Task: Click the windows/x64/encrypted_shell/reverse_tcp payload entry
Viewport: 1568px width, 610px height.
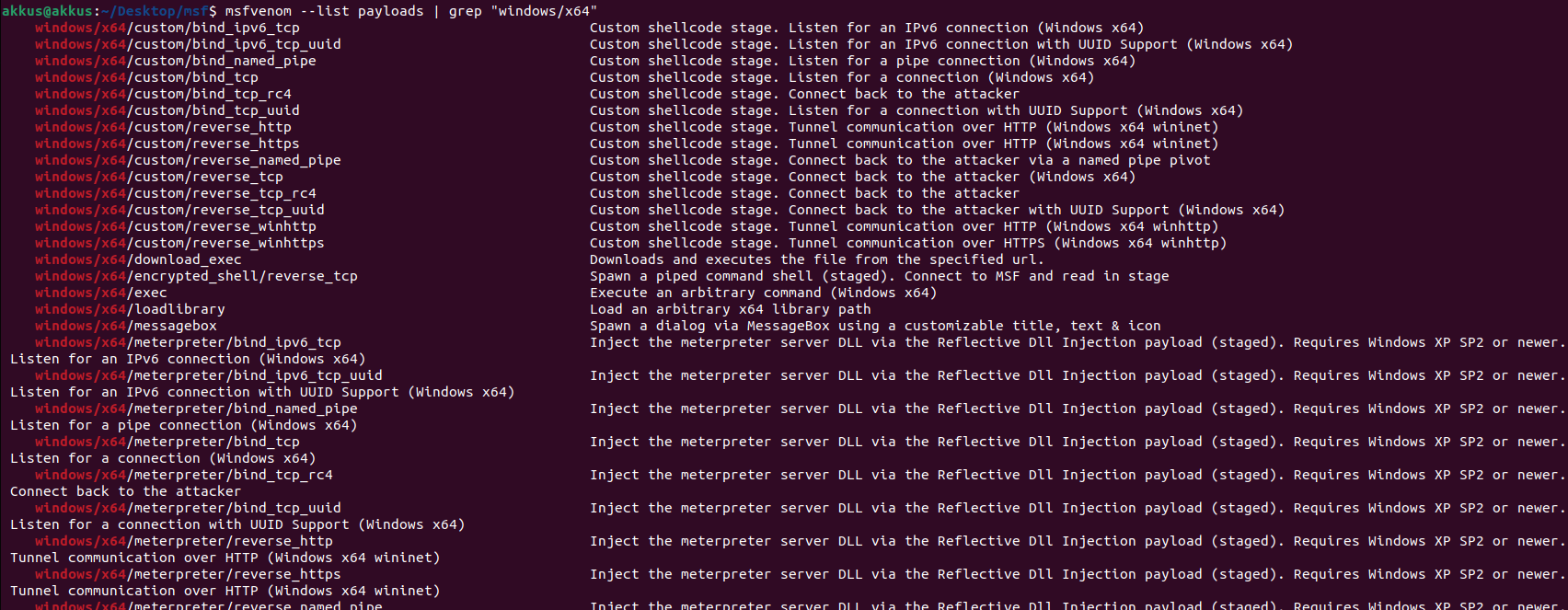Action: tap(196, 276)
